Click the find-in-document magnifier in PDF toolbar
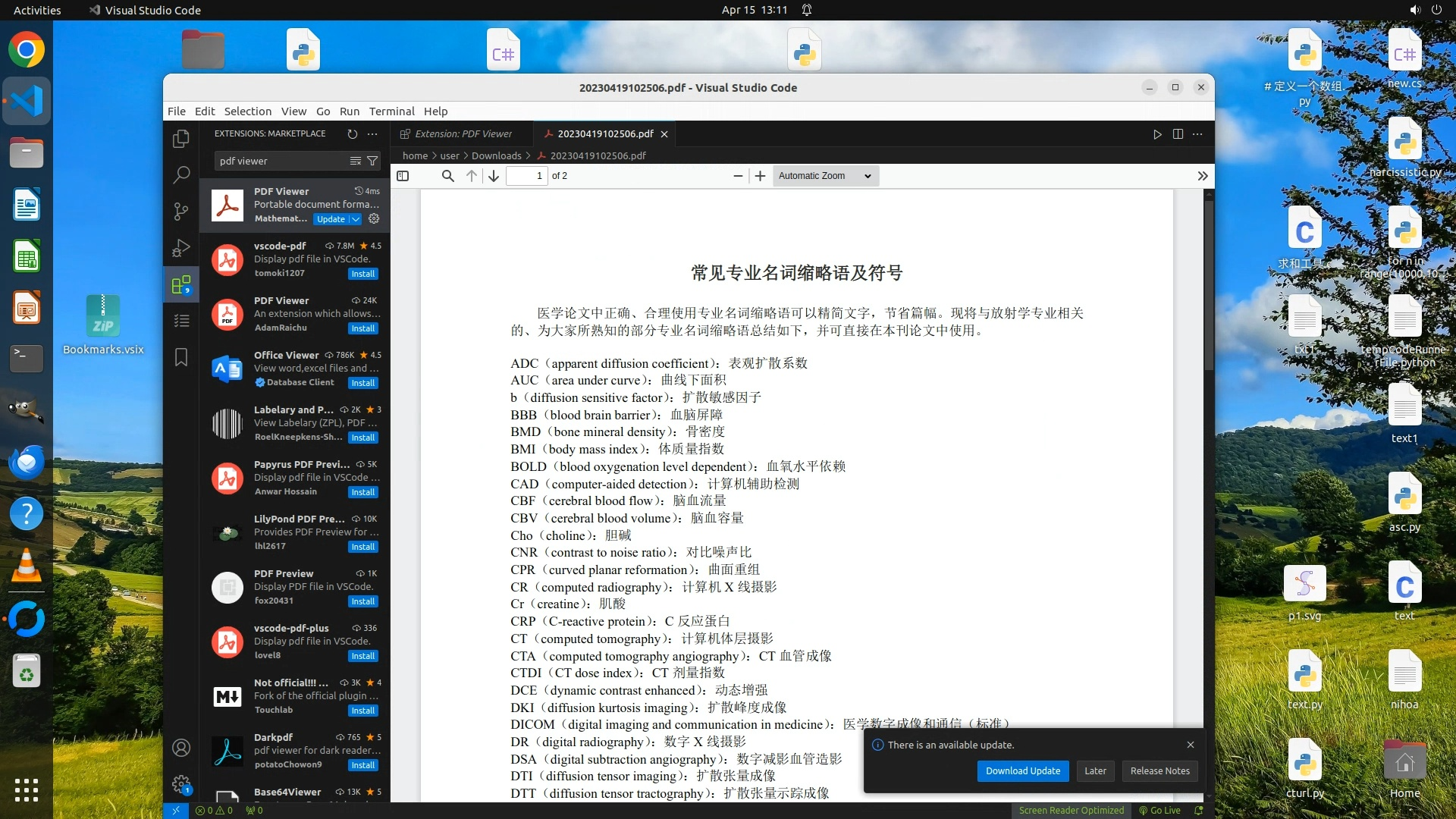This screenshot has height=819, width=1456. [448, 176]
